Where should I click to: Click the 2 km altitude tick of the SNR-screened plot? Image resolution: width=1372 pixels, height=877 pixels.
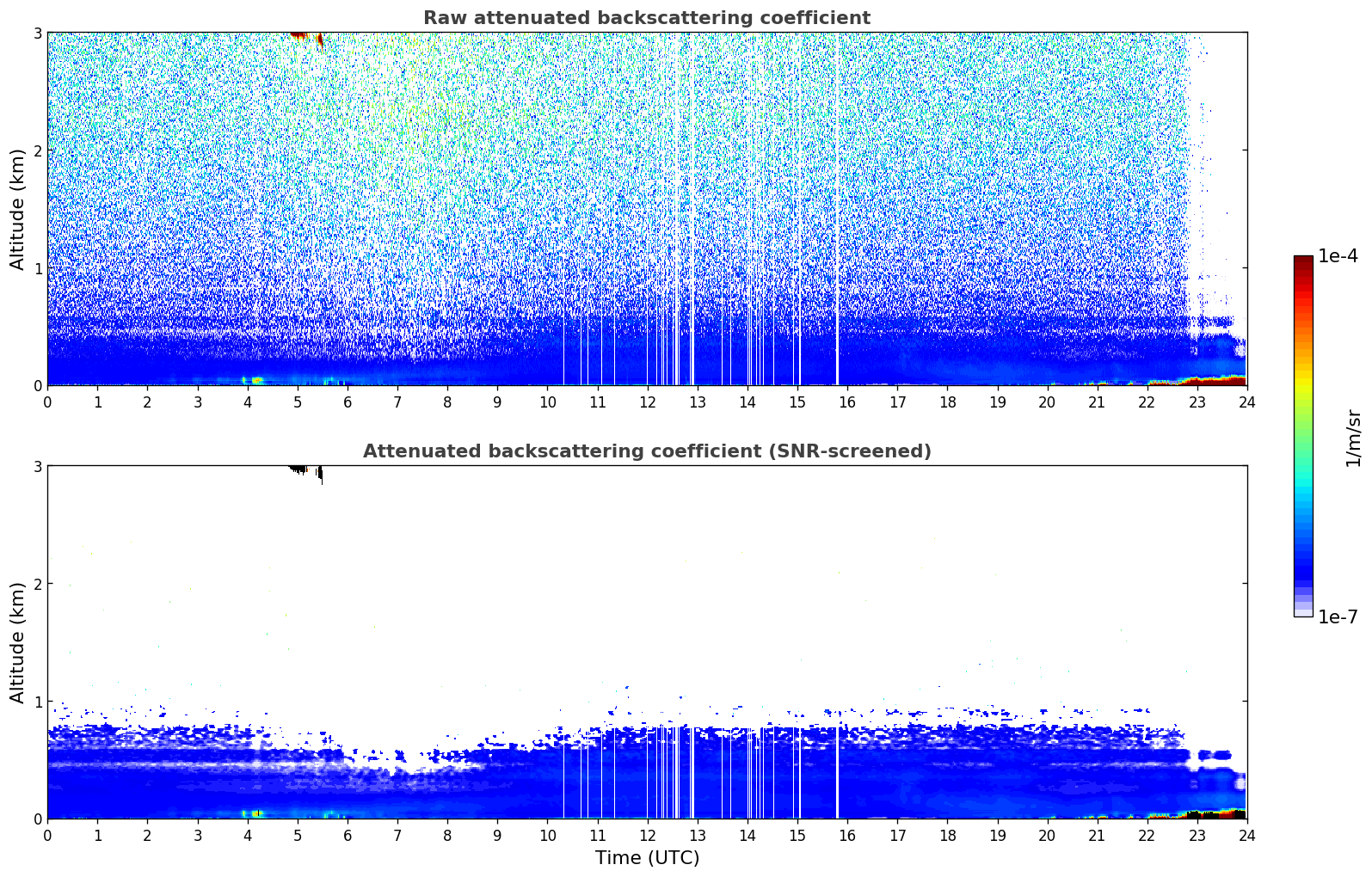pyautogui.click(x=38, y=584)
